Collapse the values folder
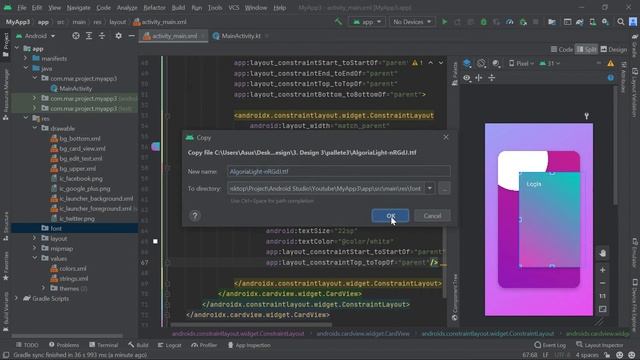Viewport: 640px width, 360px height. (35, 258)
